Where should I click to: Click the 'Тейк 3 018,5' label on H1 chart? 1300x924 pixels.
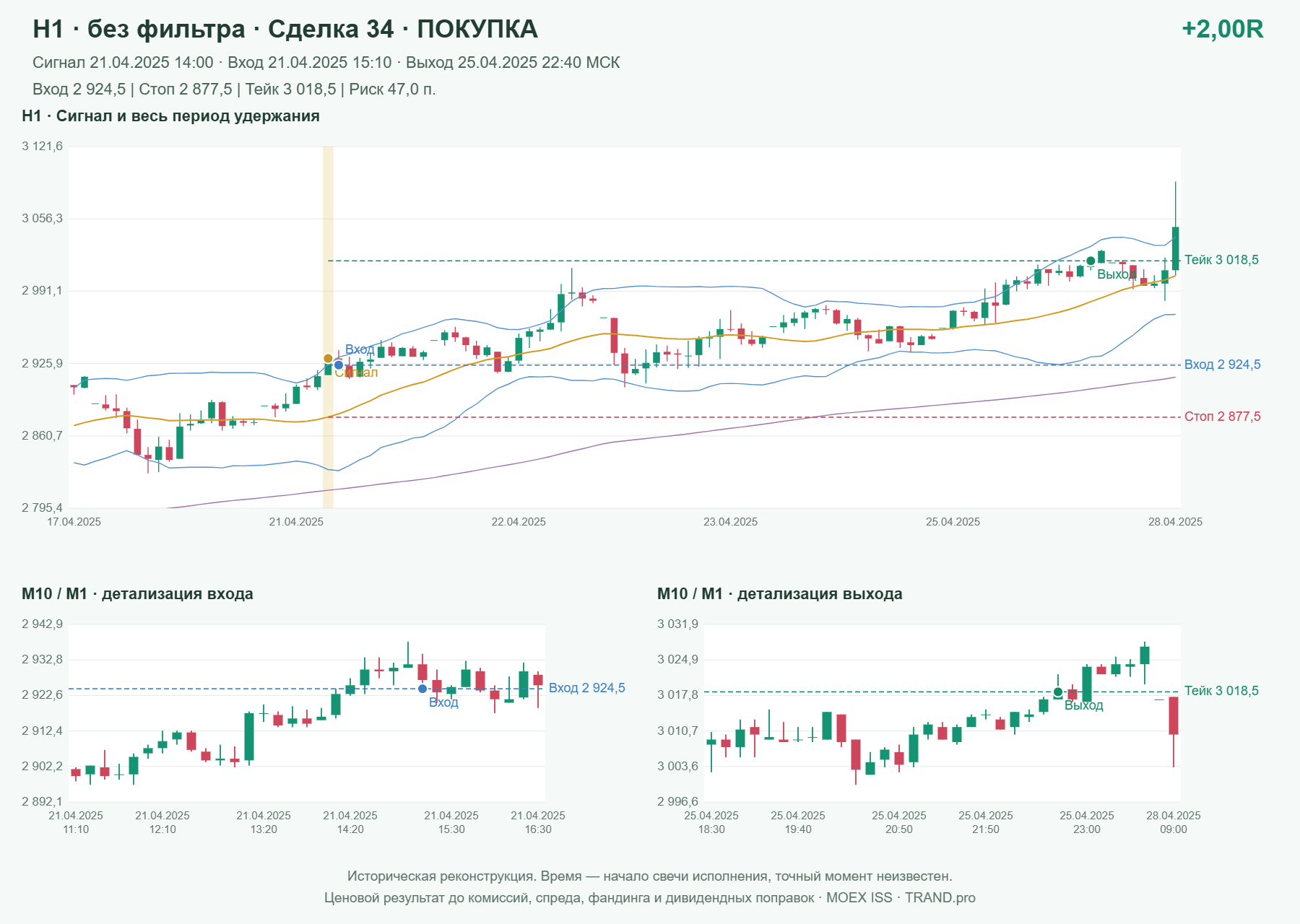(x=1221, y=260)
